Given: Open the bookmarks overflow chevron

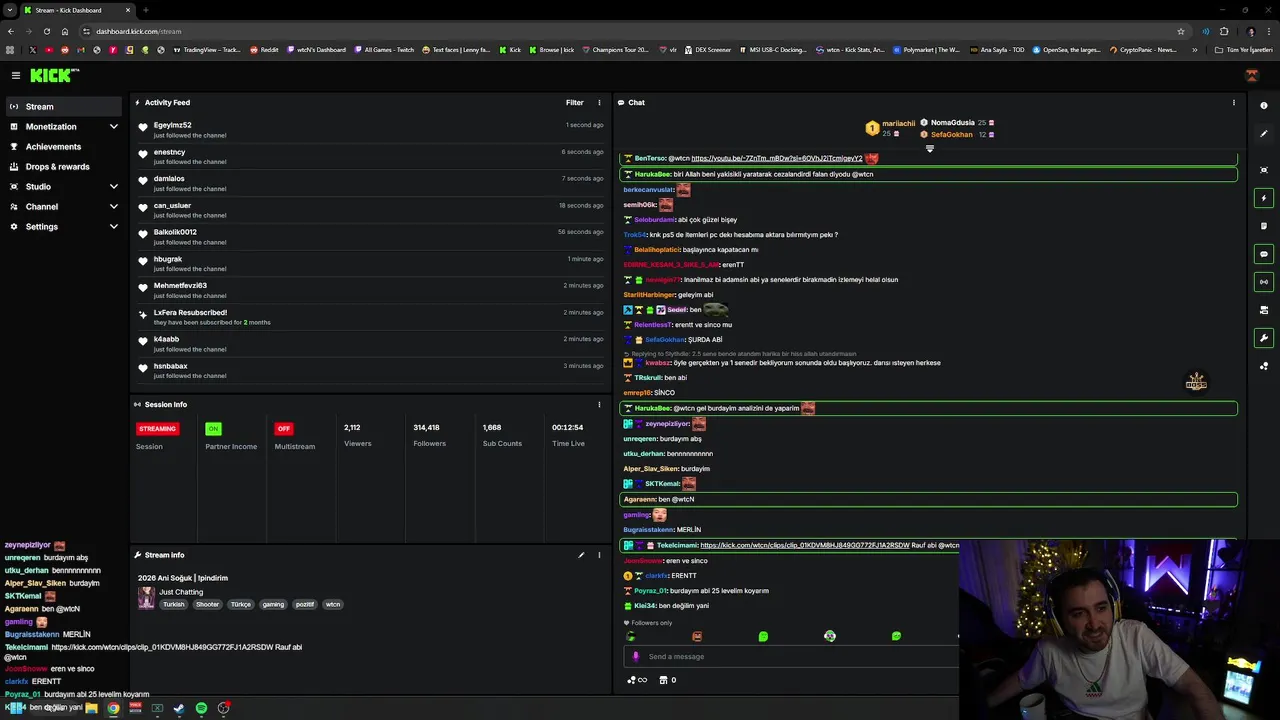Looking at the screenshot, I should coord(1194,50).
